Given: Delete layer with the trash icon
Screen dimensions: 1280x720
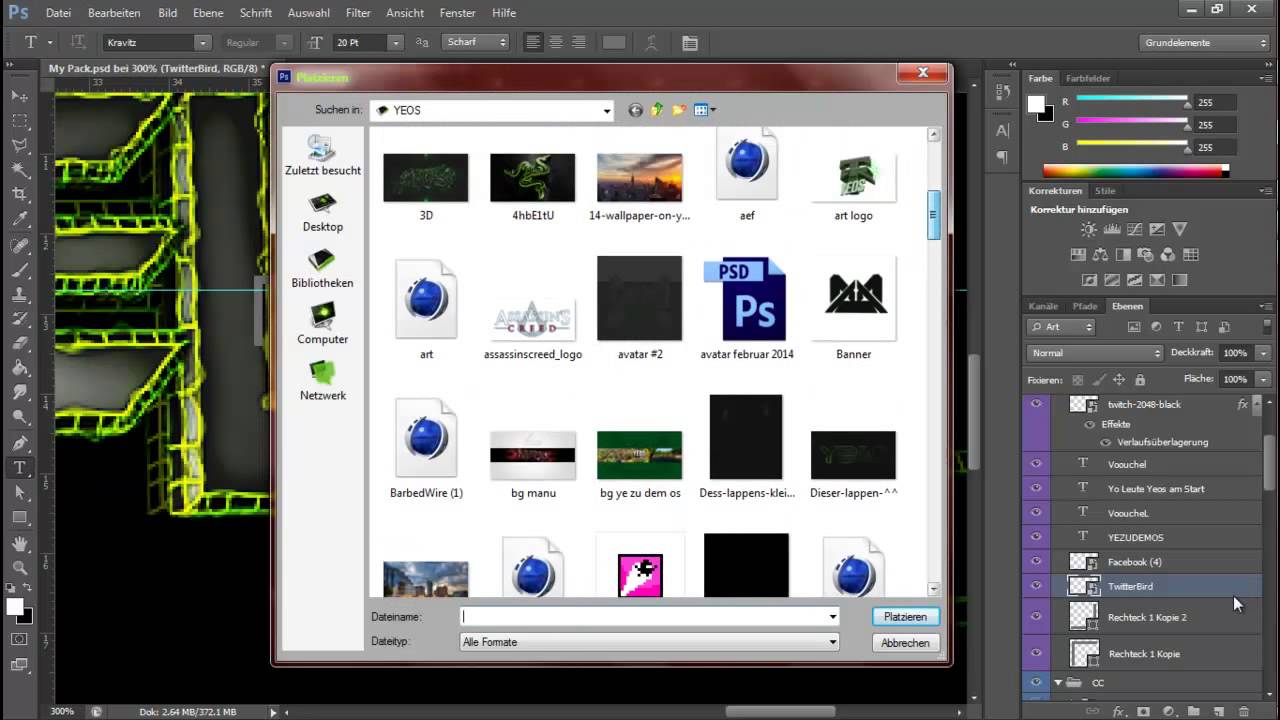Looking at the screenshot, I should (1244, 711).
